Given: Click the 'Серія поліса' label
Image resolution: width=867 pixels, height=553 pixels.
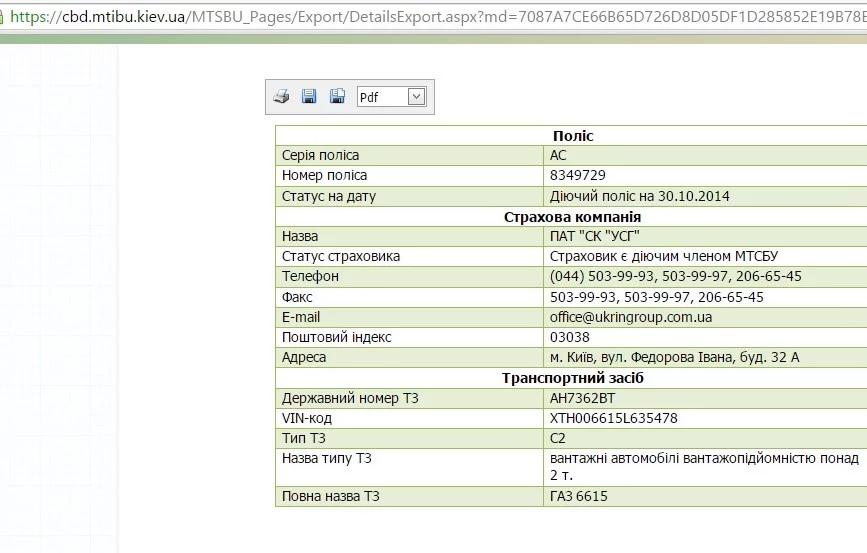Looking at the screenshot, I should [x=320, y=155].
